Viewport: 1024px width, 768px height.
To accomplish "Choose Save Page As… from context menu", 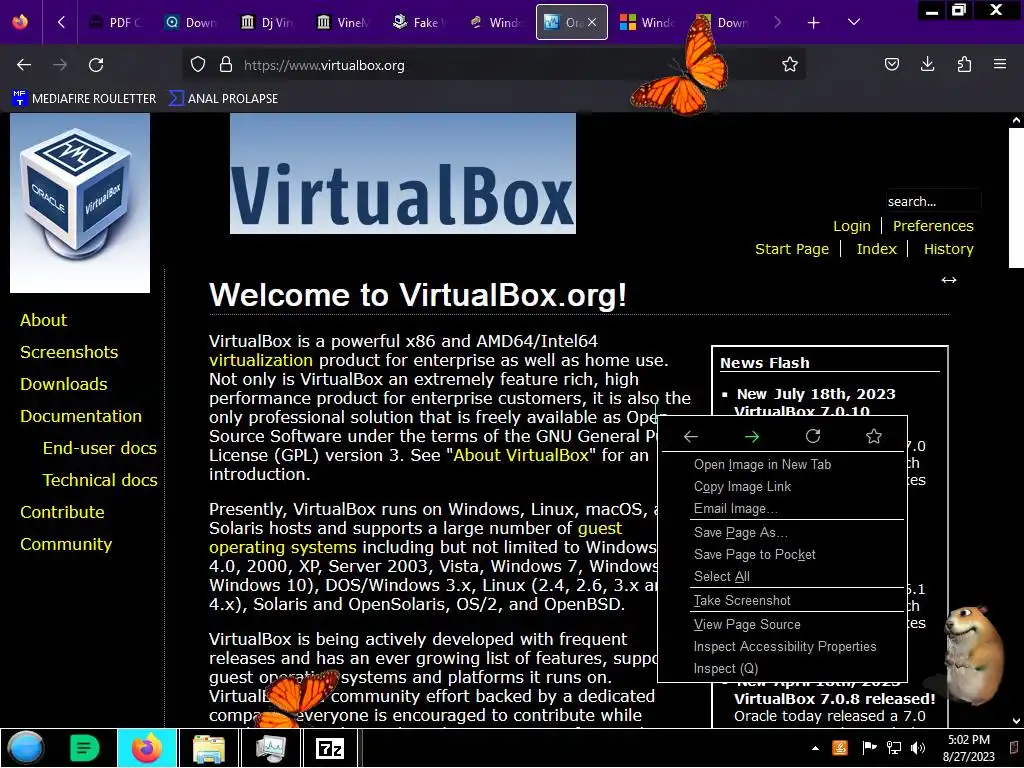I will (782, 532).
